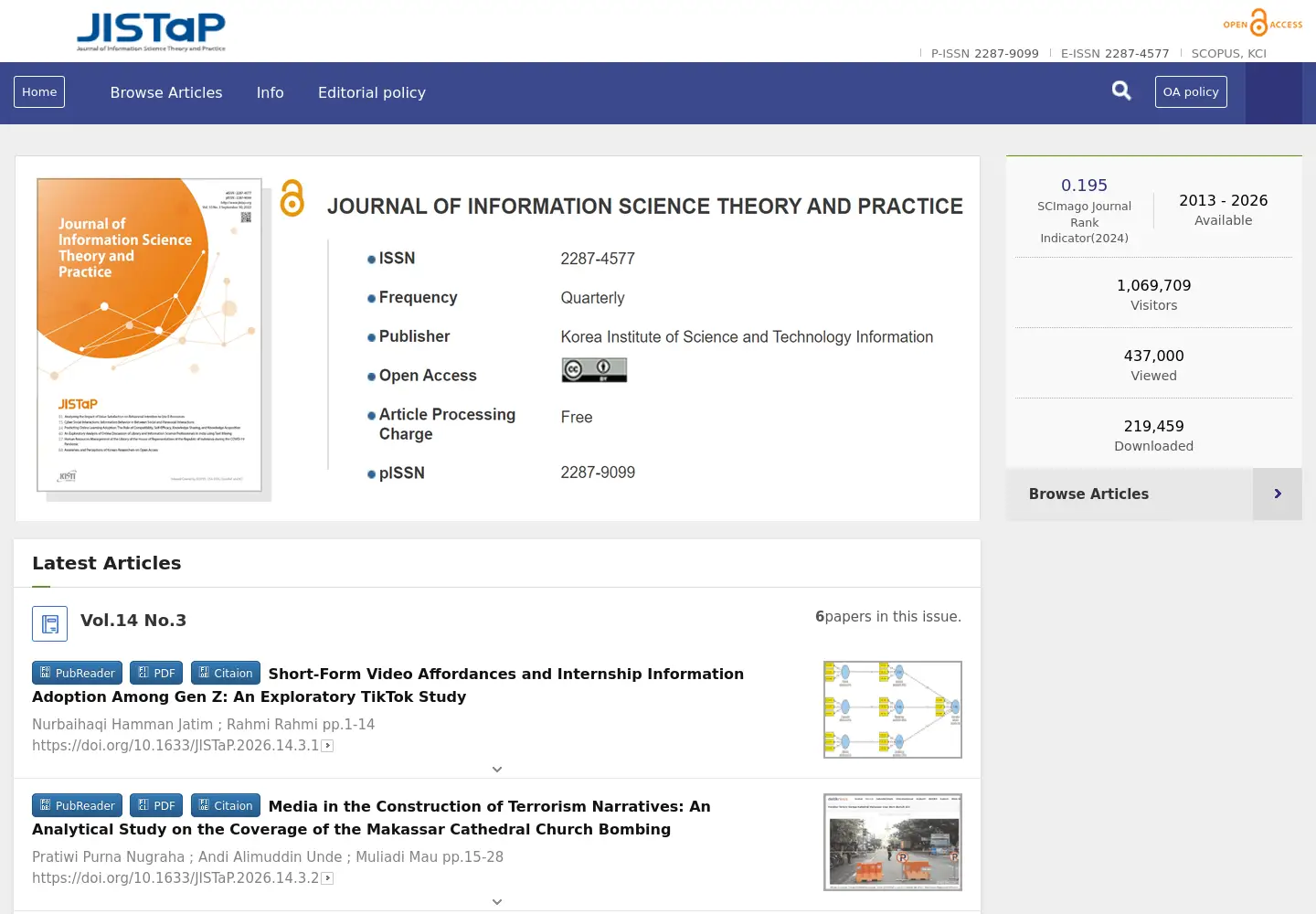Viewport: 1316px width, 914px height.
Task: Open Citation for TikTok Study article
Action: pos(226,673)
